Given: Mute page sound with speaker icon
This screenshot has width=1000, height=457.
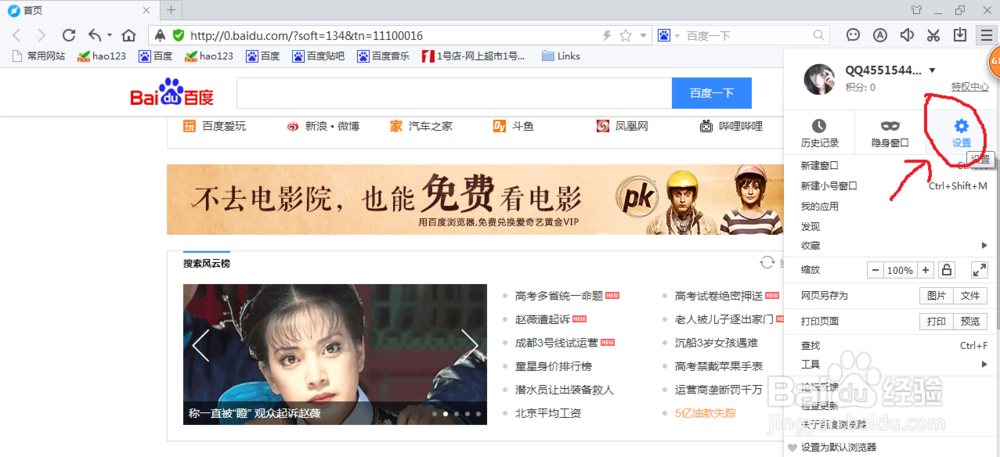Looking at the screenshot, I should (907, 35).
